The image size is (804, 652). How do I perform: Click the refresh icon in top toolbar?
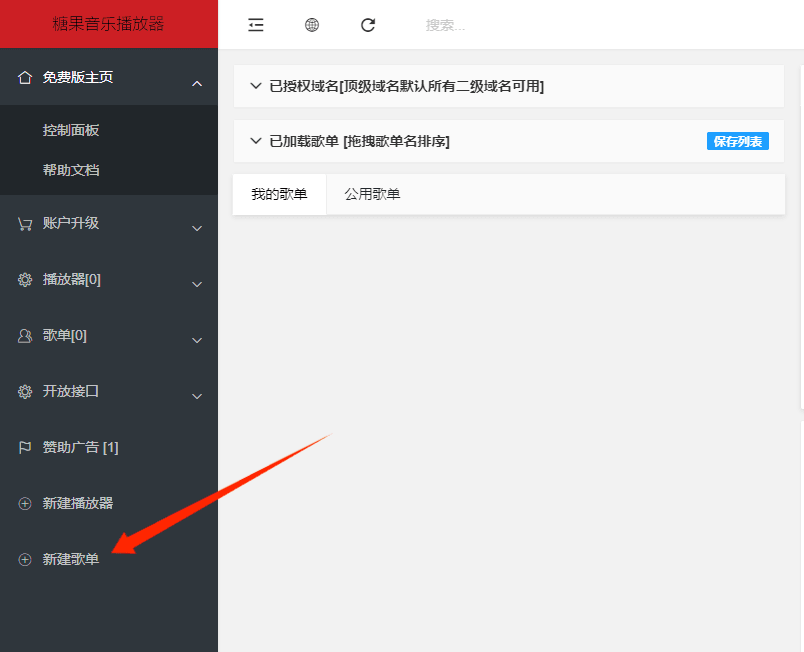pos(368,25)
